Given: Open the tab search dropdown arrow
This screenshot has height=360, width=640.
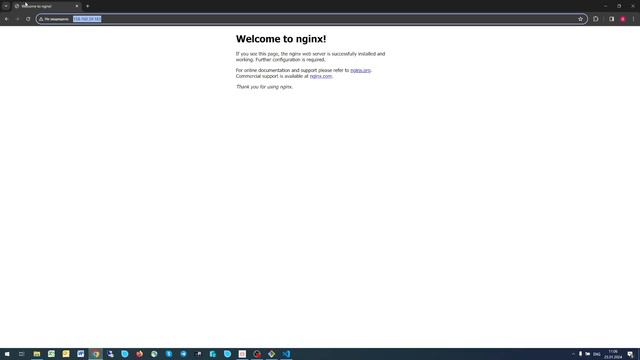Looking at the screenshot, I should pos(6,6).
